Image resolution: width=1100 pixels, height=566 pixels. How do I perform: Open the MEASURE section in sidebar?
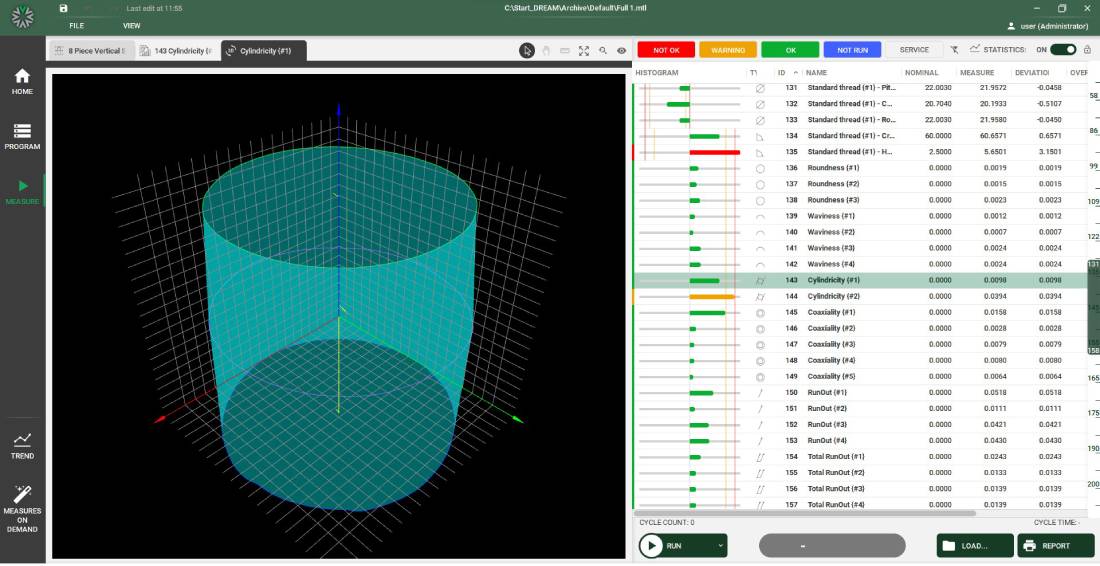(22, 191)
